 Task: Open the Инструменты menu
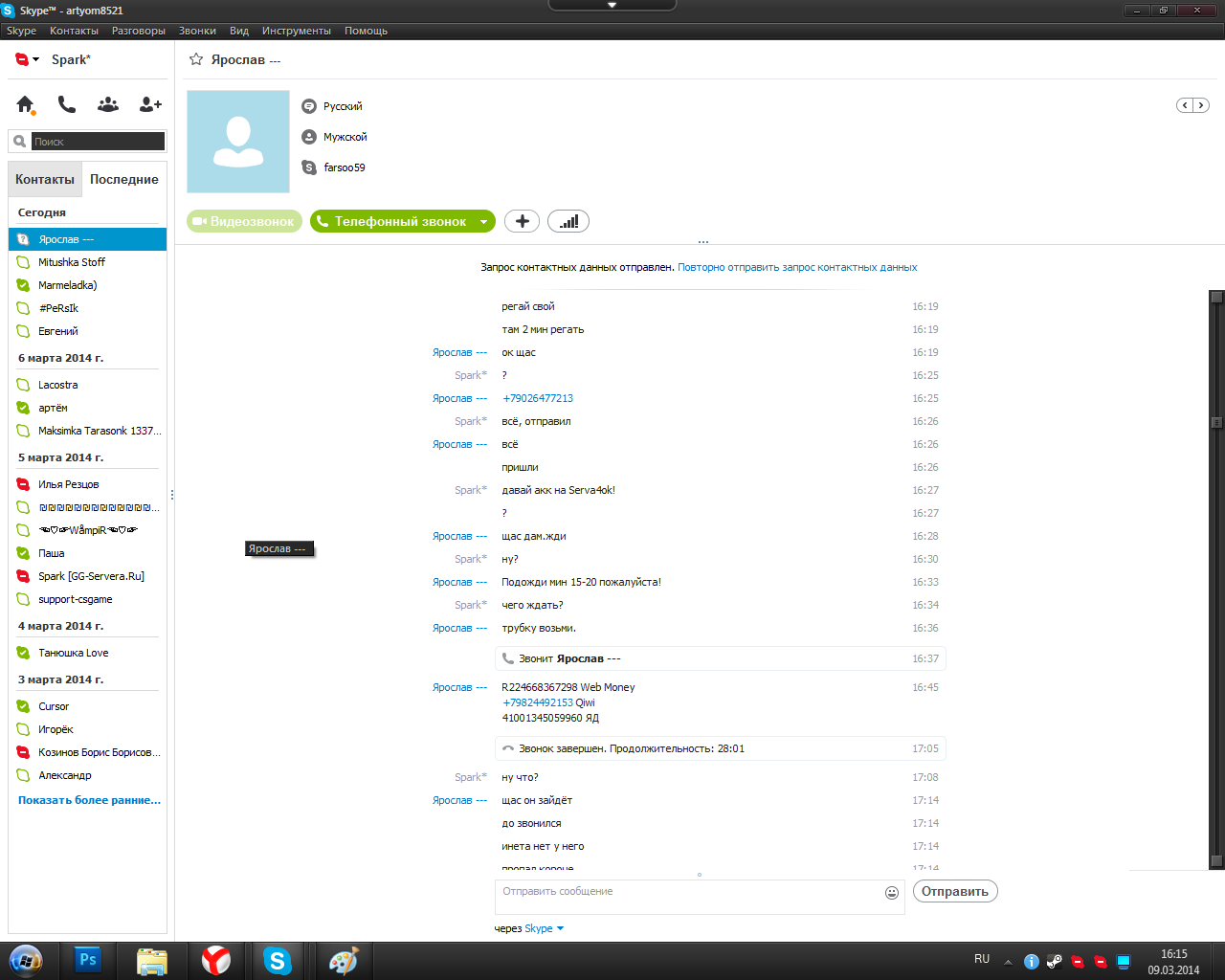(x=297, y=31)
